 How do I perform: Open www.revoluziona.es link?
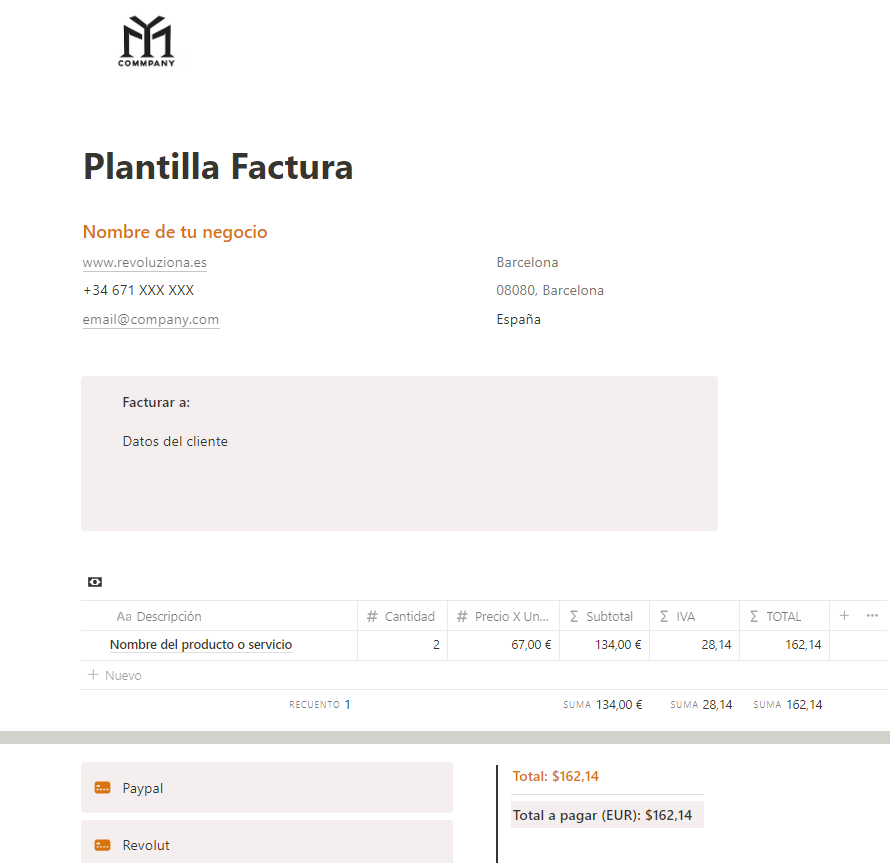(145, 263)
